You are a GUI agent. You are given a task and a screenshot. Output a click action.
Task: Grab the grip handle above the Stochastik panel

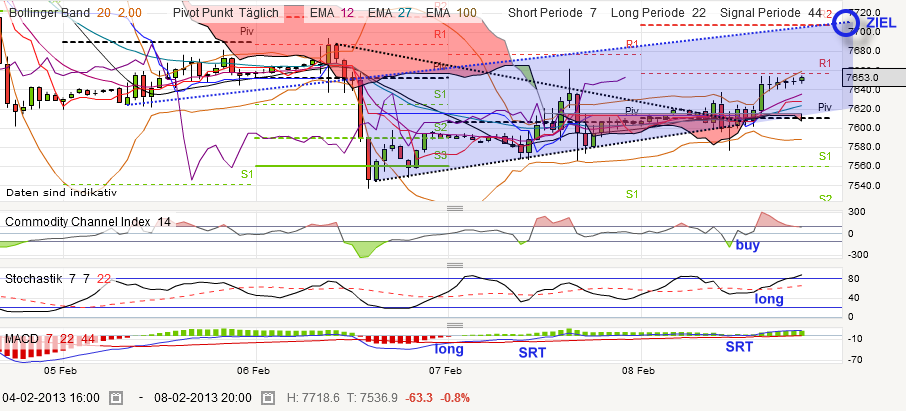(x=456, y=265)
